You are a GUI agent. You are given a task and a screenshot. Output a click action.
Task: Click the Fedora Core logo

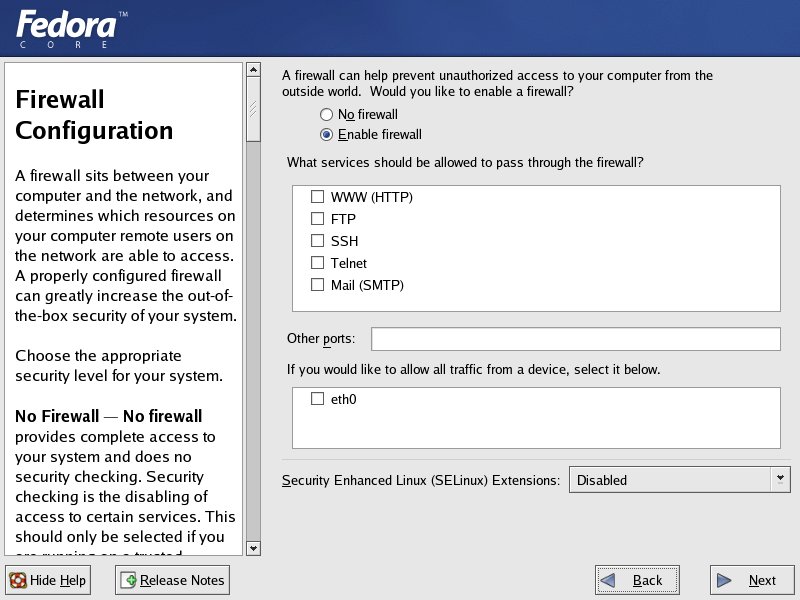point(71,29)
